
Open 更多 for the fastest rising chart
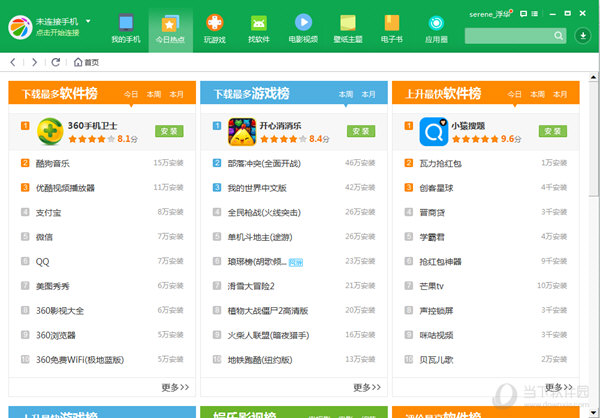[559, 387]
